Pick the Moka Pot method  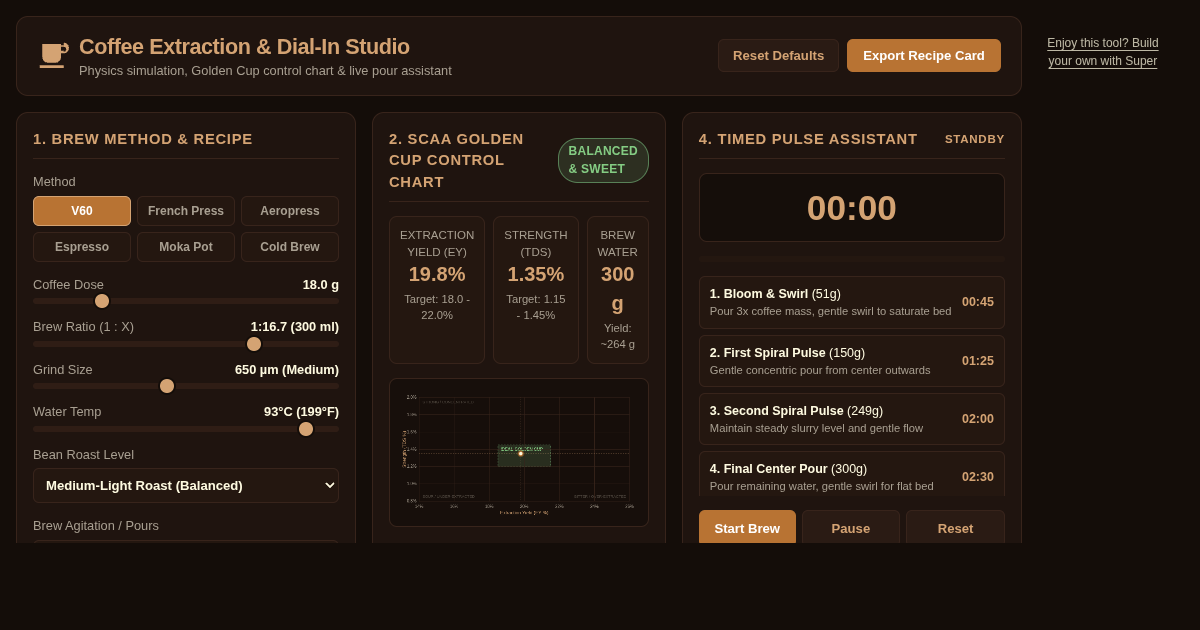186,247
